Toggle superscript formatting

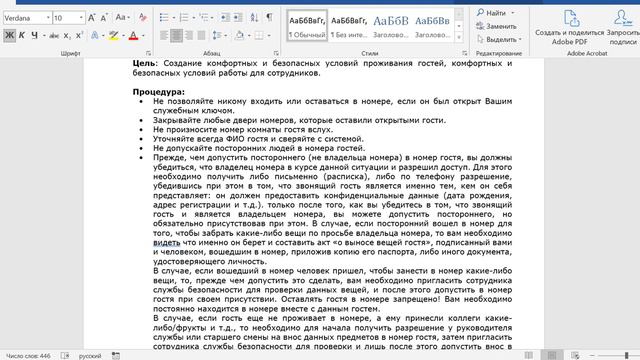click(79, 36)
